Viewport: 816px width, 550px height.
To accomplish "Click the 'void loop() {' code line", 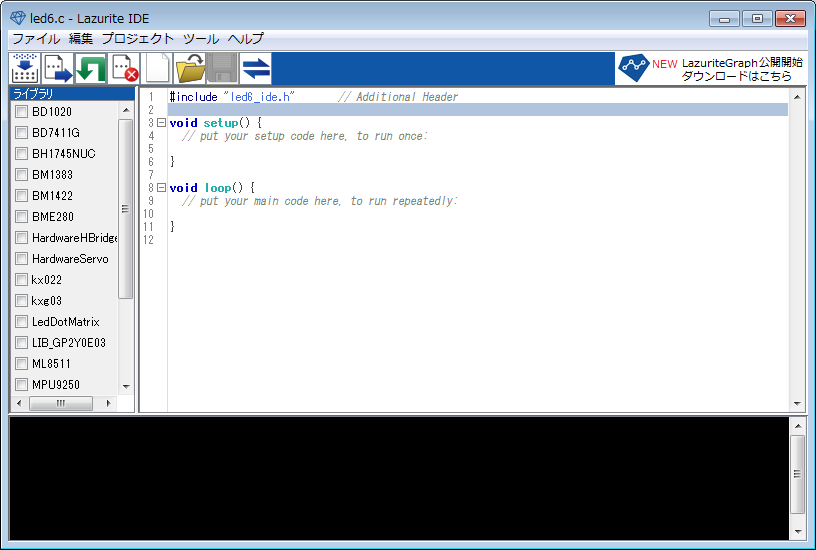I will point(212,188).
